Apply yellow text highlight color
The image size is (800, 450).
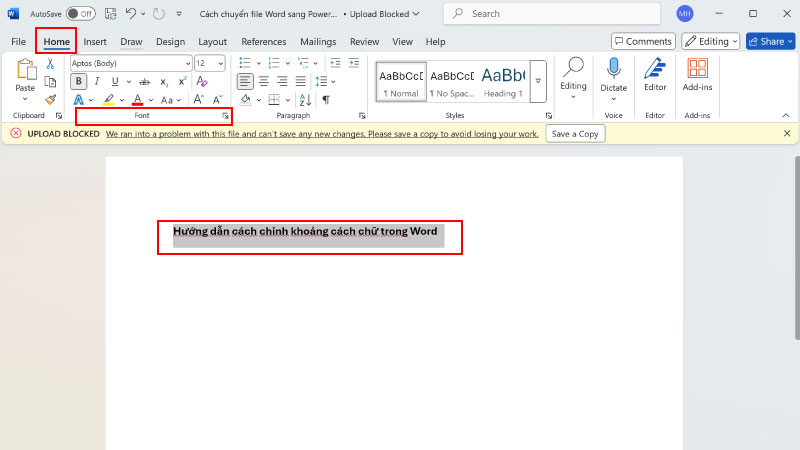109,99
